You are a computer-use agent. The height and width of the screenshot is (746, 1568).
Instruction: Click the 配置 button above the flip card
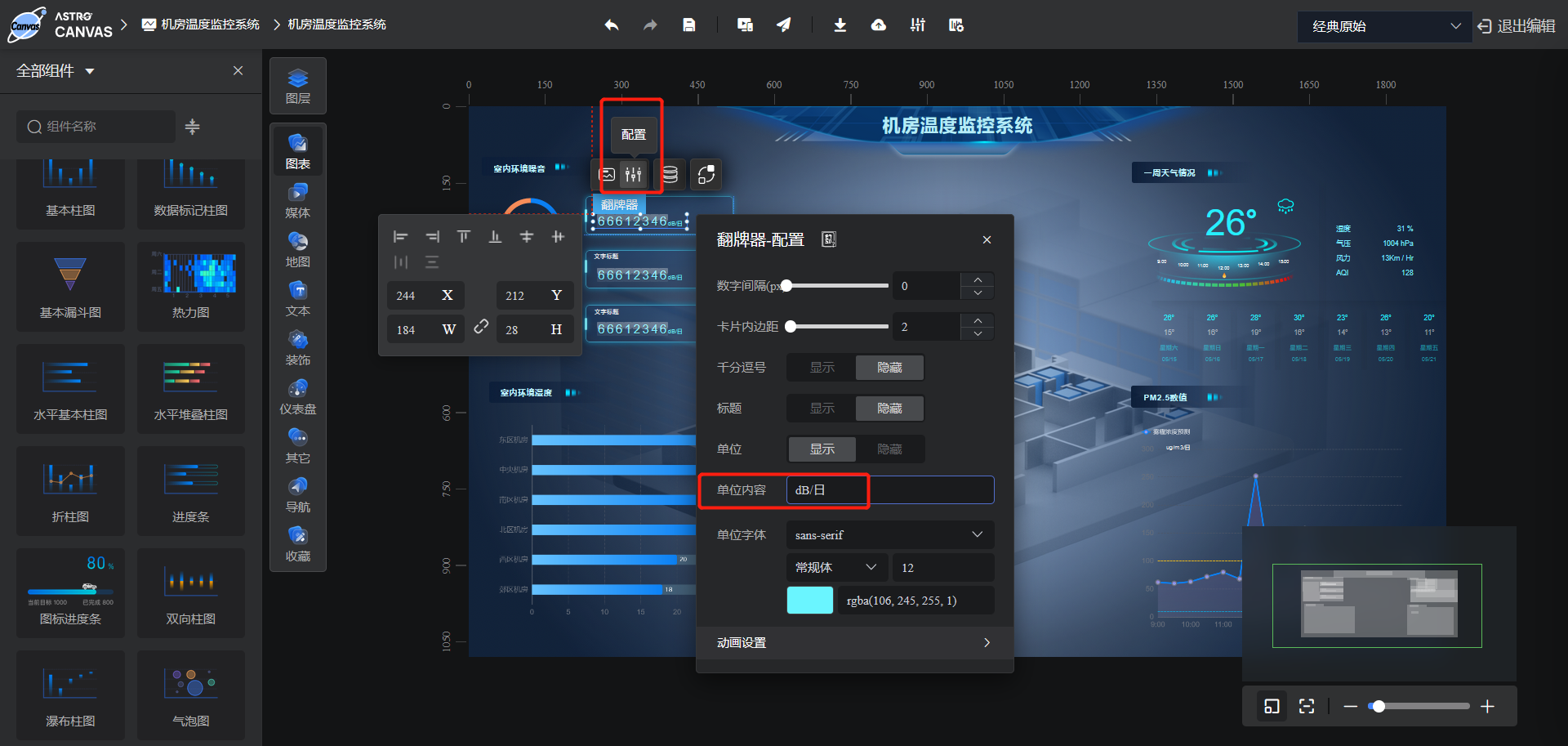pos(633,134)
